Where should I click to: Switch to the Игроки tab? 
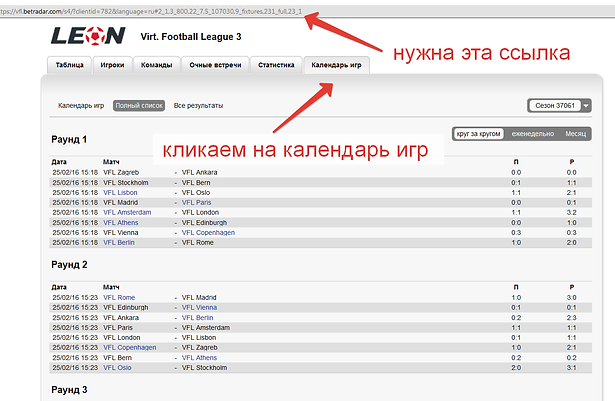112,66
